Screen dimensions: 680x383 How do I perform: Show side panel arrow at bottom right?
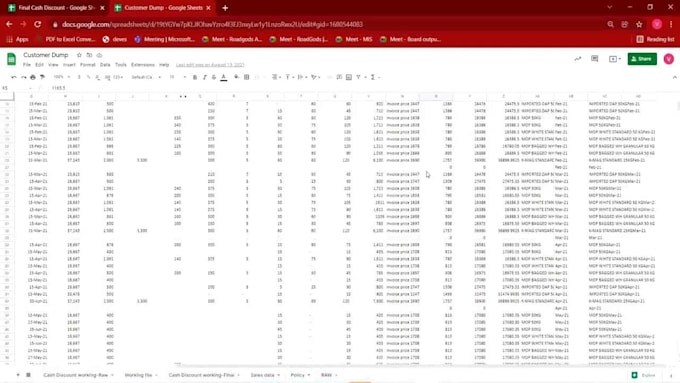point(670,375)
